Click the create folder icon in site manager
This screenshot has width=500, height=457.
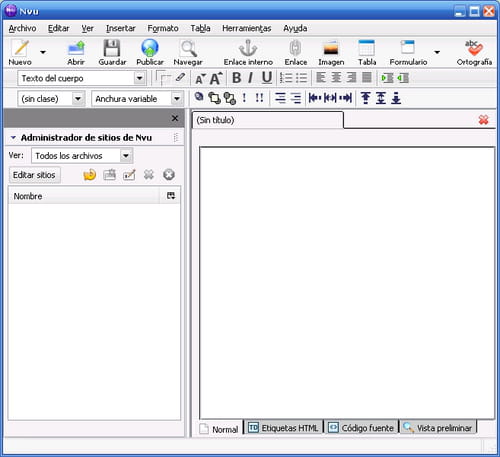(x=109, y=175)
